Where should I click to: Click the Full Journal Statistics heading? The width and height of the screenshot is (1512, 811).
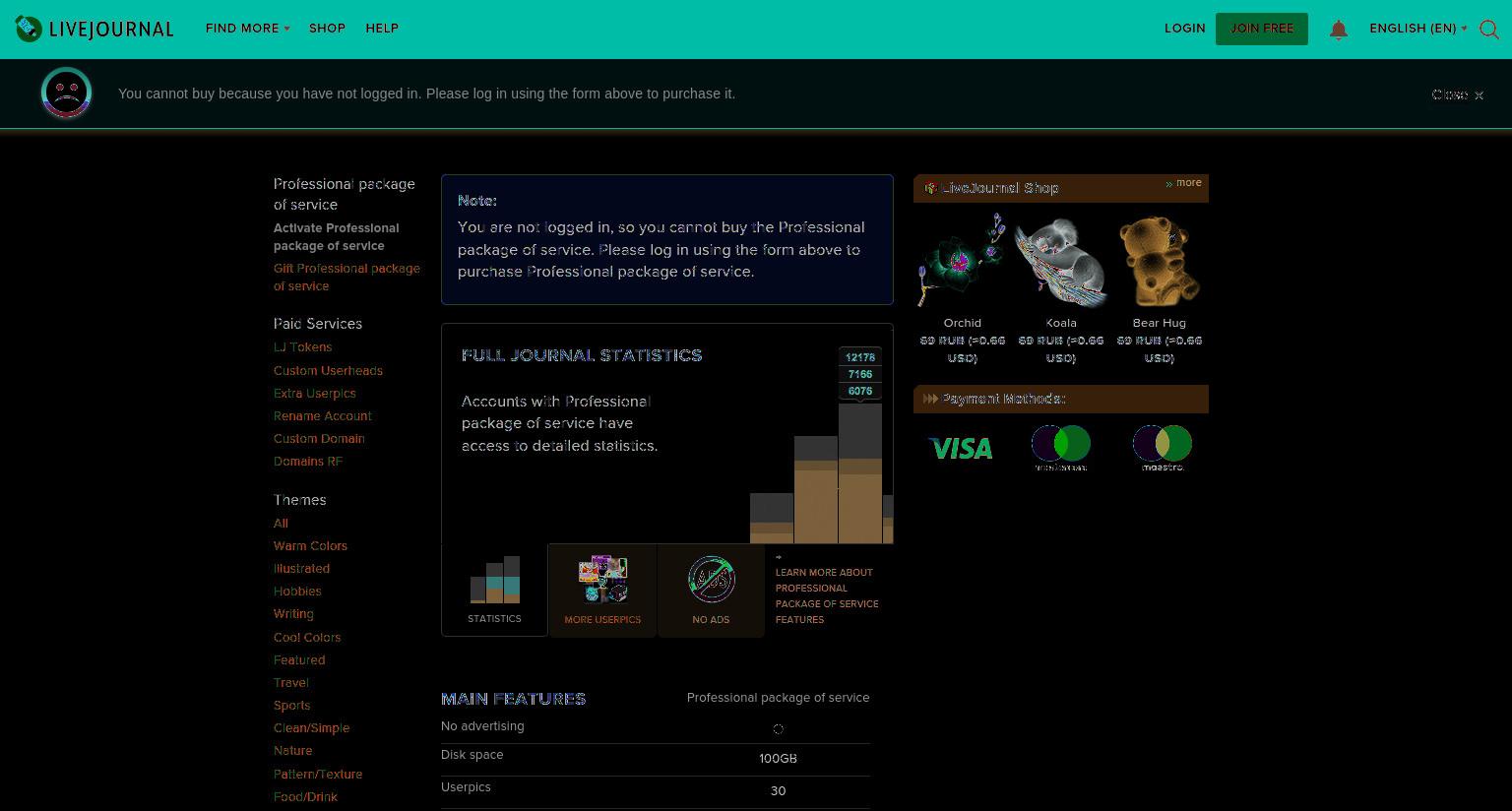(582, 355)
